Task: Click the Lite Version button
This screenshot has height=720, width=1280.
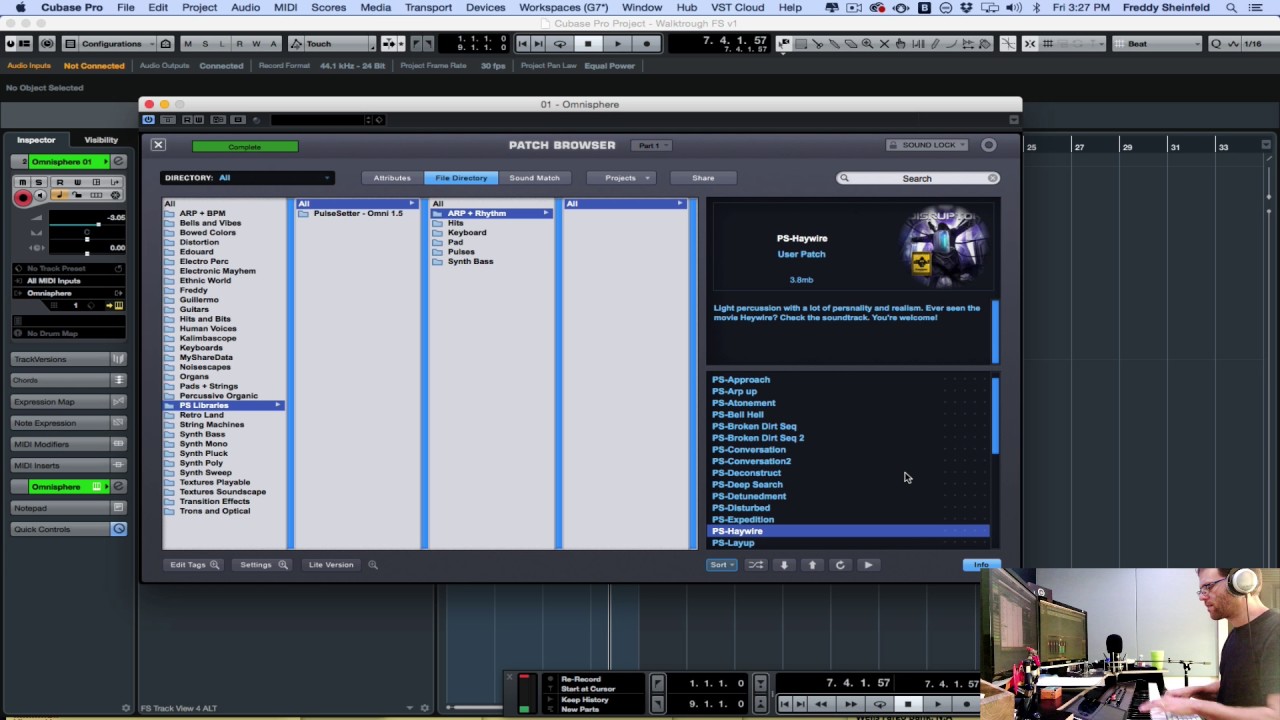Action: click(x=331, y=565)
